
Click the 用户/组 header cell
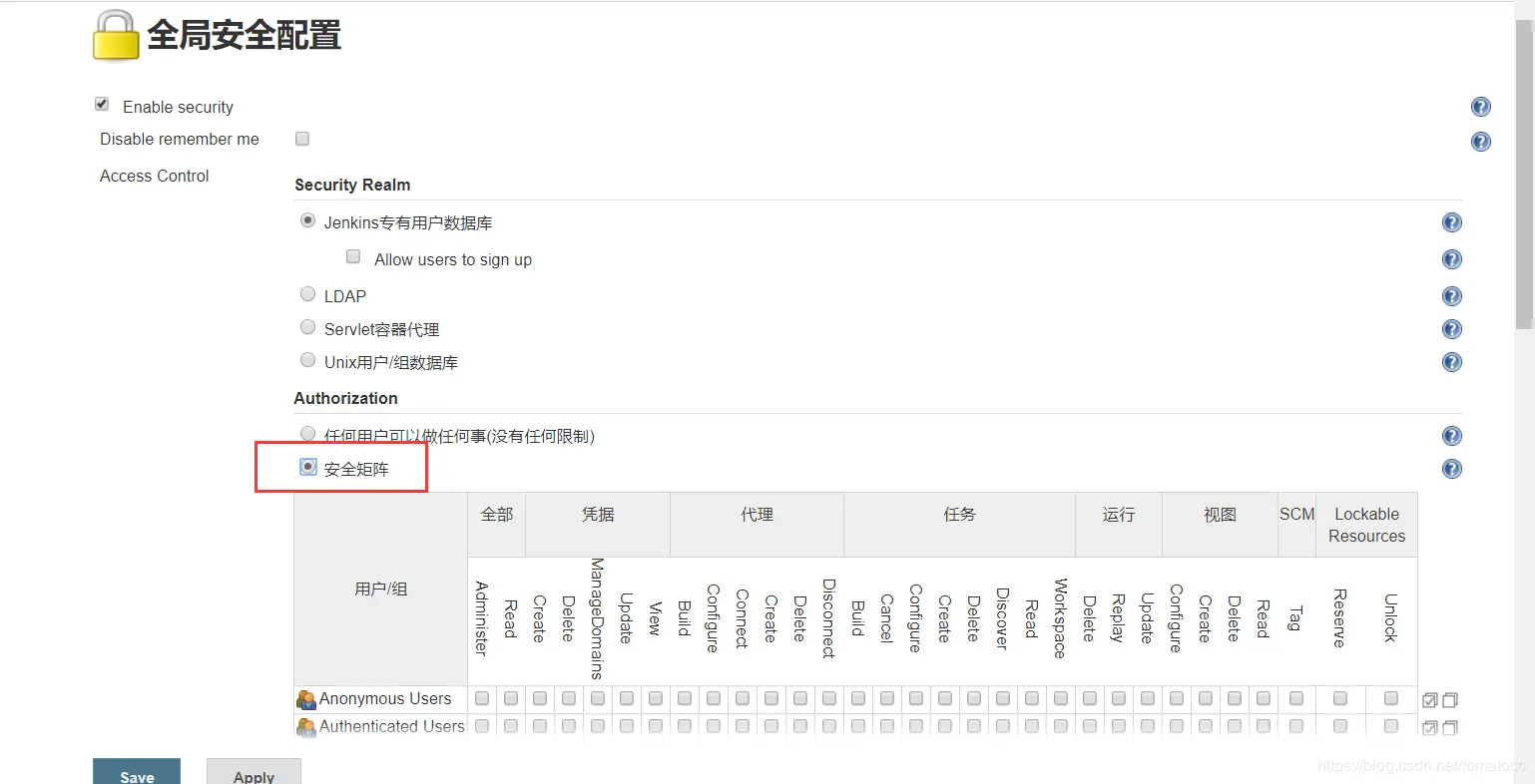point(381,588)
